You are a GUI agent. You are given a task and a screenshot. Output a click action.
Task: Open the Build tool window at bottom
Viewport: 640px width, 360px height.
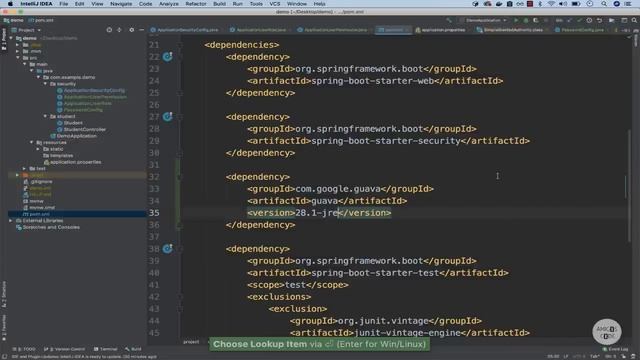pyautogui.click(x=133, y=349)
